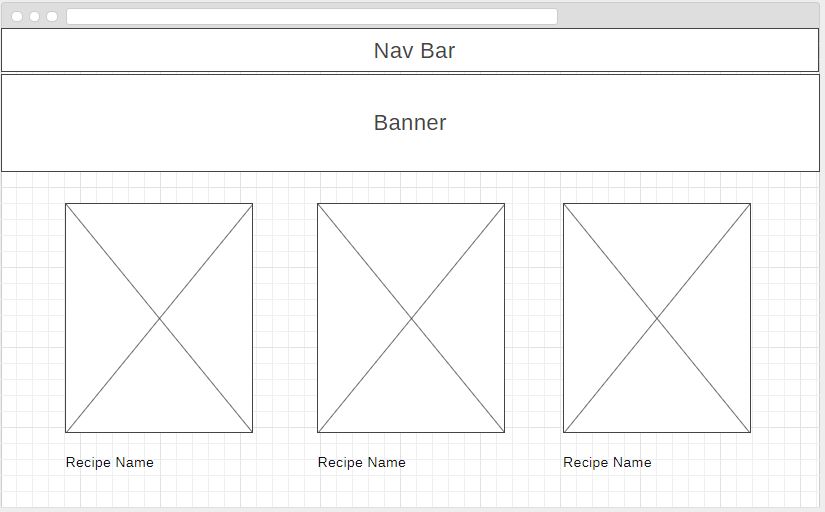Select the 'Nav Bar' text label
This screenshot has width=825, height=512.
(414, 51)
